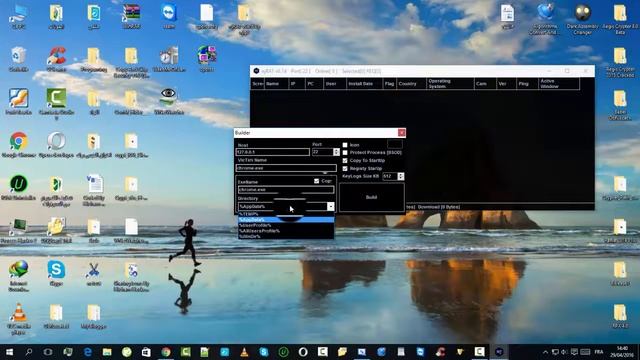Viewport: 640px width, 360px height.
Task: Toggle Protect Process [BSOD] checkbox
Action: [x=345, y=153]
